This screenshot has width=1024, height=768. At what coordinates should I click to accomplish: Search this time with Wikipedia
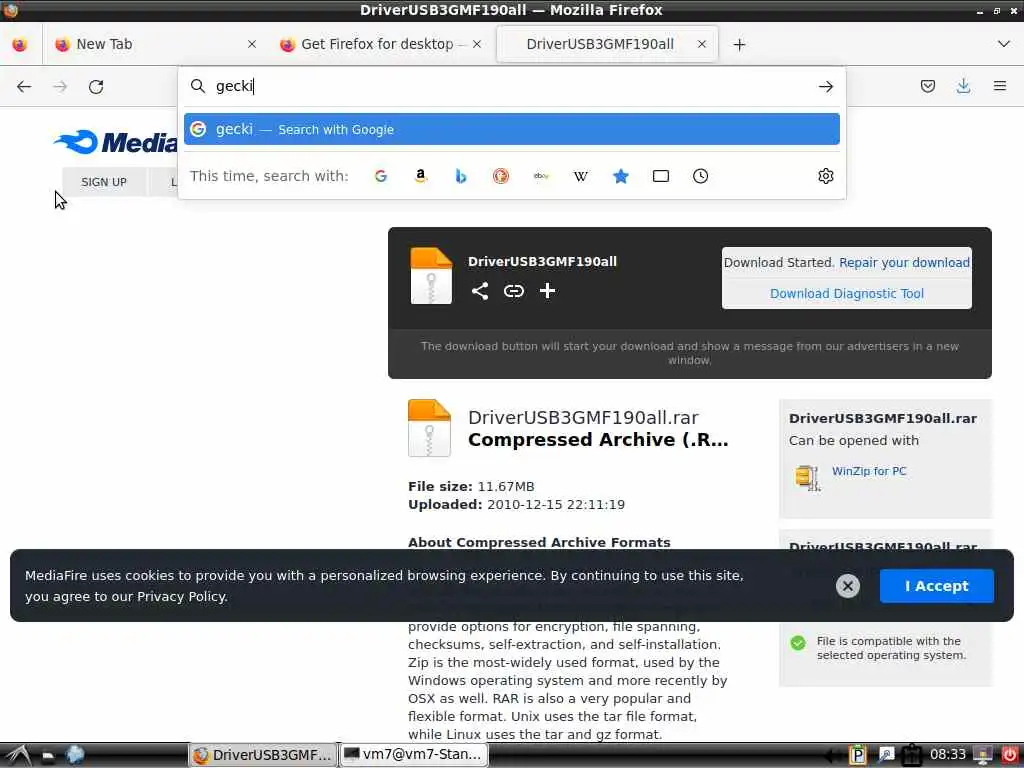pyautogui.click(x=581, y=176)
